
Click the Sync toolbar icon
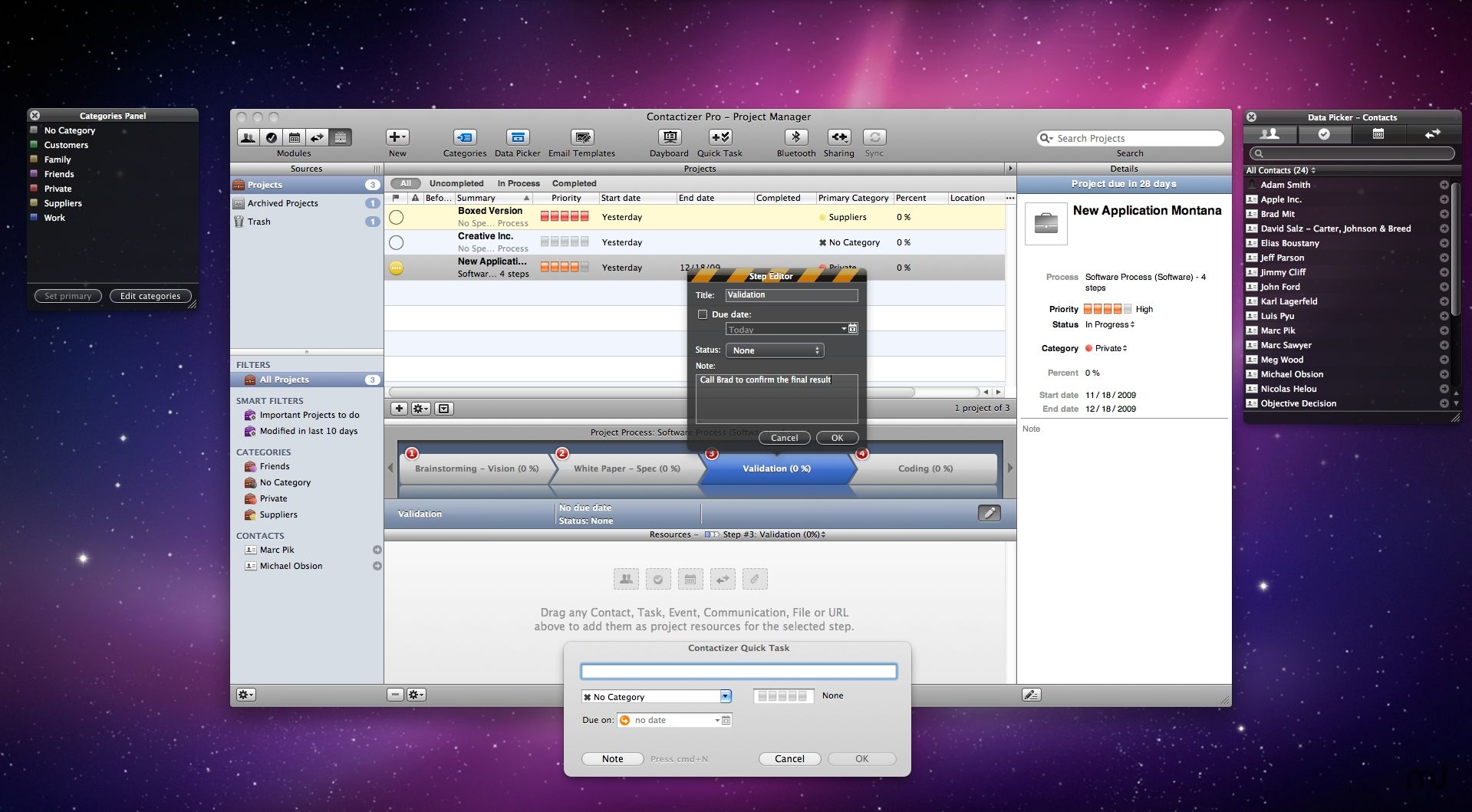click(x=874, y=137)
